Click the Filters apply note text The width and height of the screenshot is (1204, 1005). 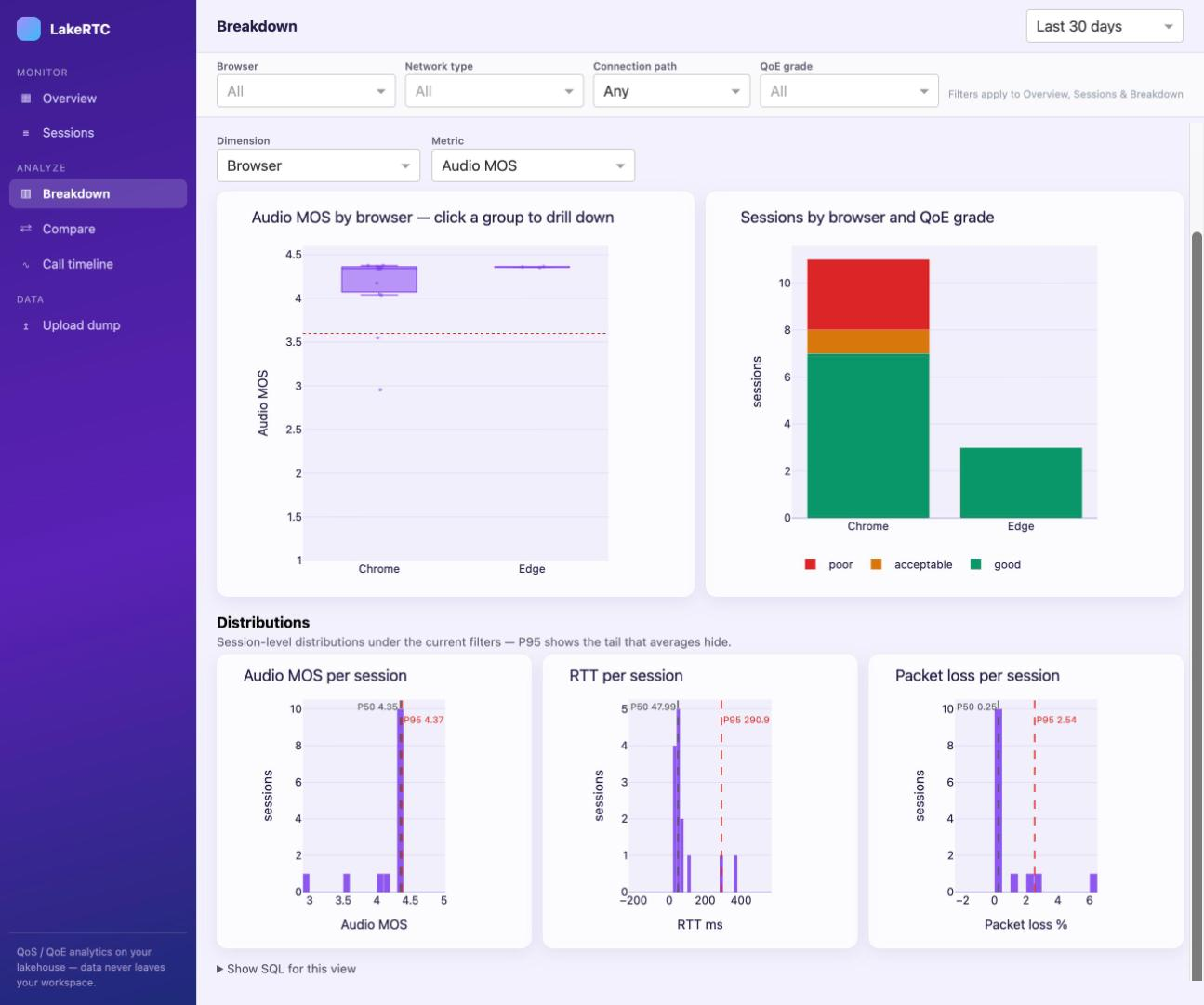[x=1065, y=94]
